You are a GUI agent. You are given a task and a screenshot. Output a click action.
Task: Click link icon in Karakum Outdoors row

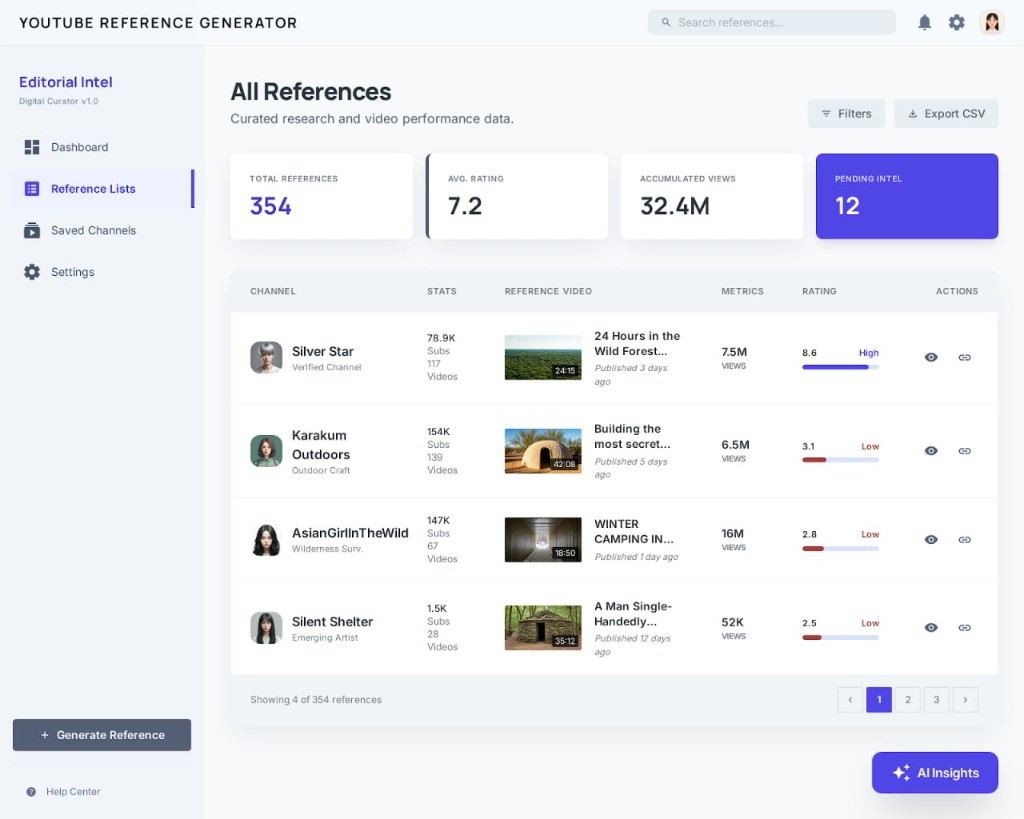(x=964, y=451)
